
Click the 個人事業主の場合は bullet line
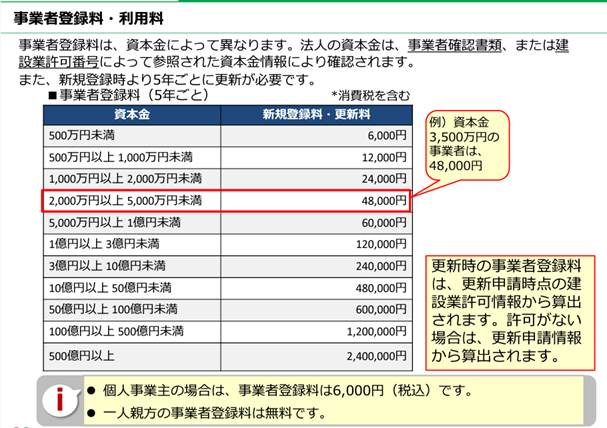pos(279,390)
